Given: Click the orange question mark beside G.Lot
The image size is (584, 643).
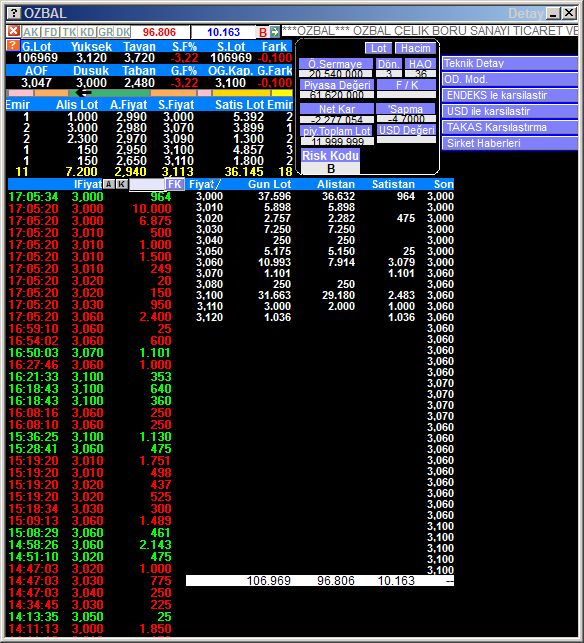Looking at the screenshot, I should [13, 45].
